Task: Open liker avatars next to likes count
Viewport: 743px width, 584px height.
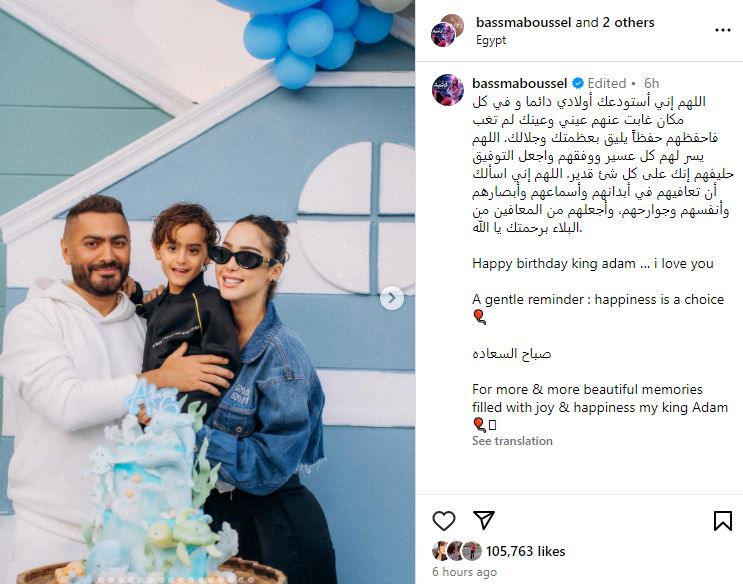Action: 457,551
